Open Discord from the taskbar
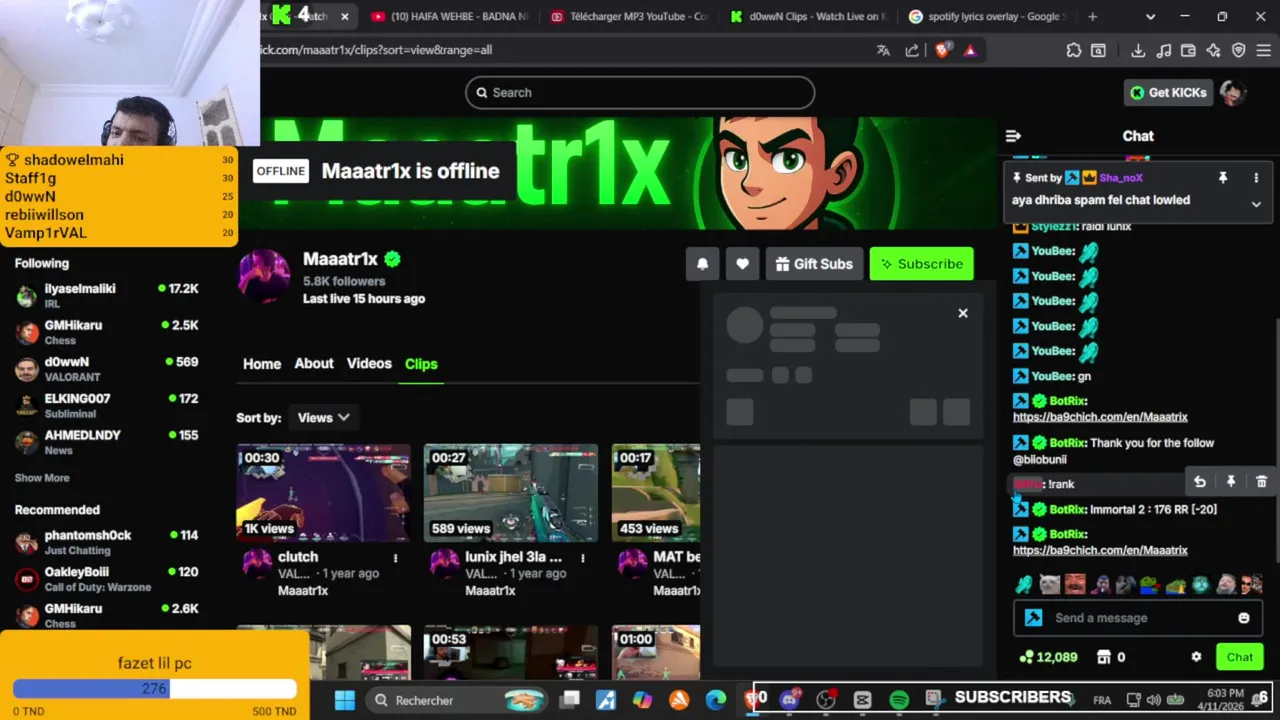 click(789, 700)
